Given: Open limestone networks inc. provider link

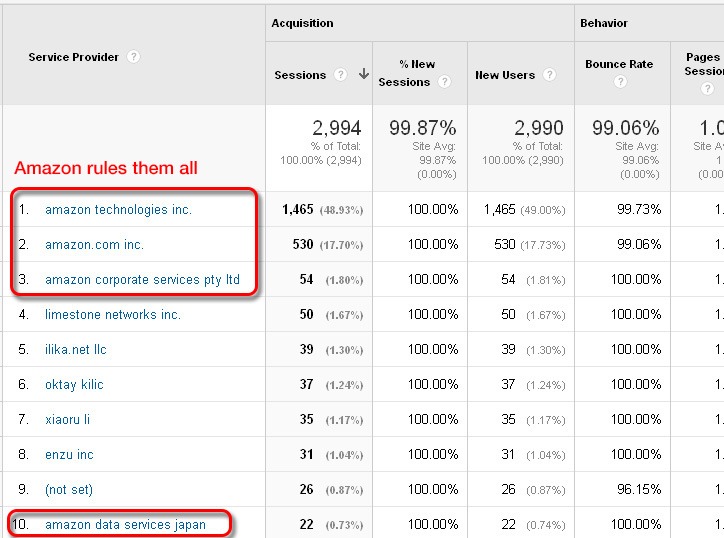Looking at the screenshot, I should [x=113, y=314].
